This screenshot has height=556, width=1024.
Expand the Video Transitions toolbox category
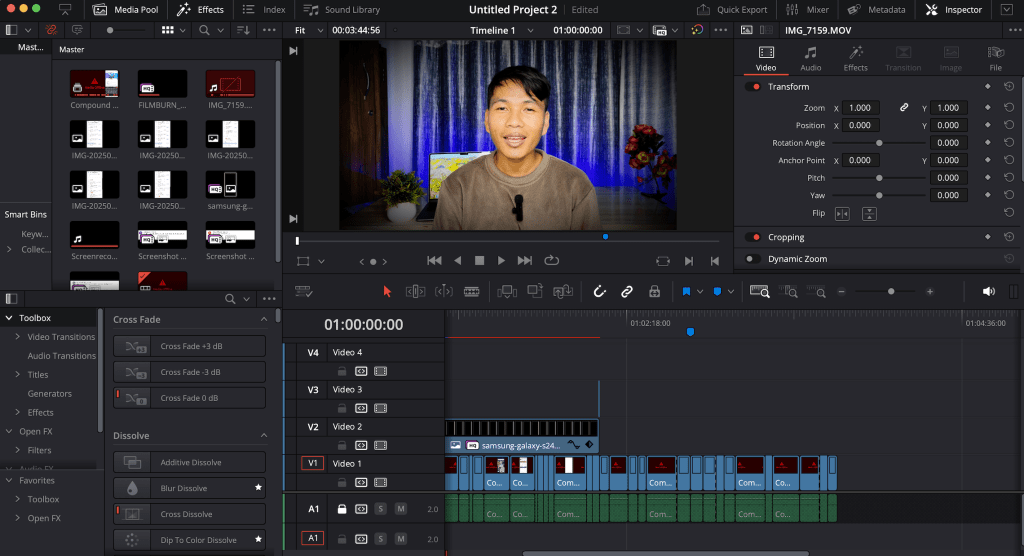point(18,337)
